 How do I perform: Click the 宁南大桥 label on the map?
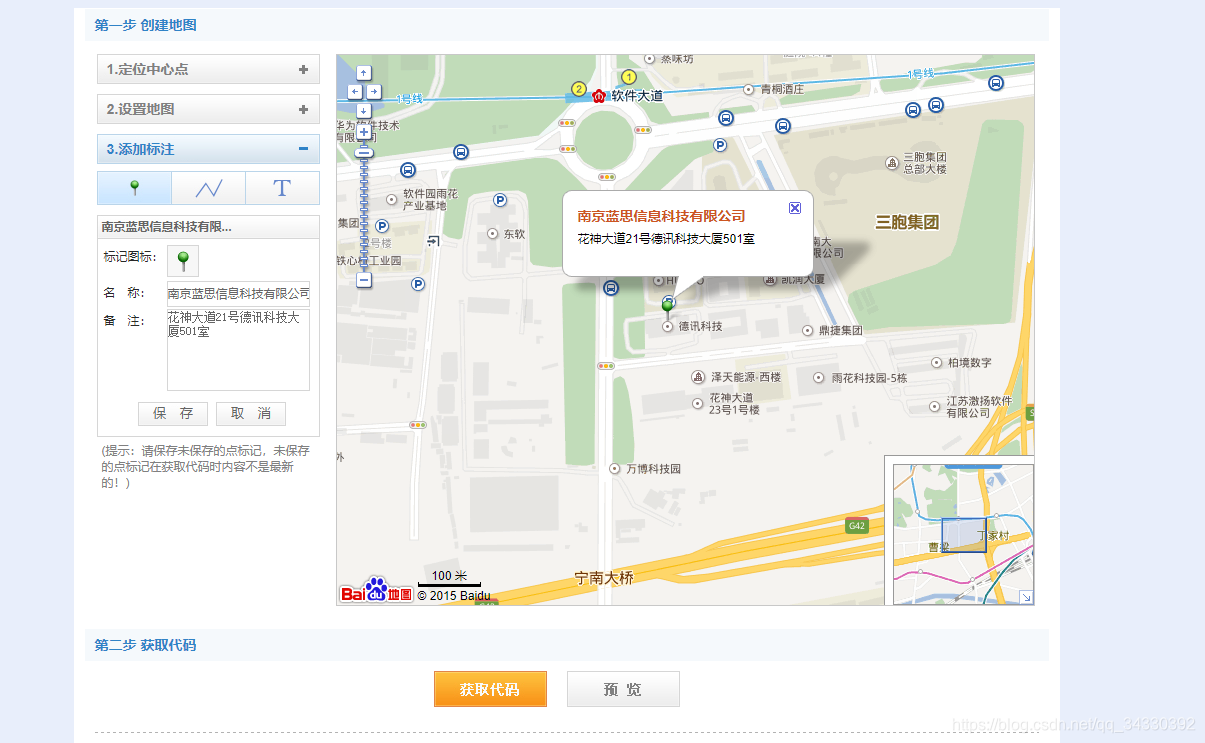point(604,578)
